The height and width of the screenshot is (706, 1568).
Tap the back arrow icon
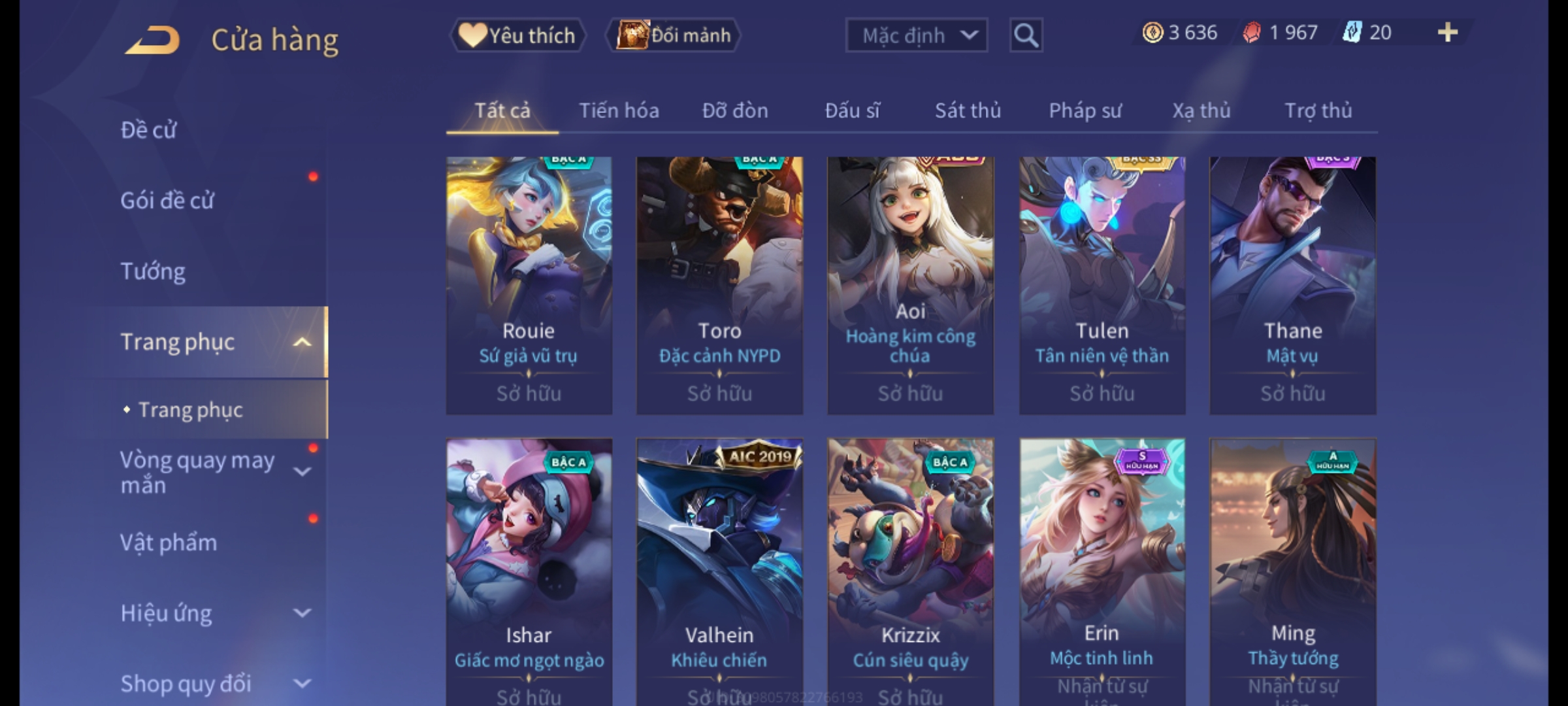(x=153, y=40)
